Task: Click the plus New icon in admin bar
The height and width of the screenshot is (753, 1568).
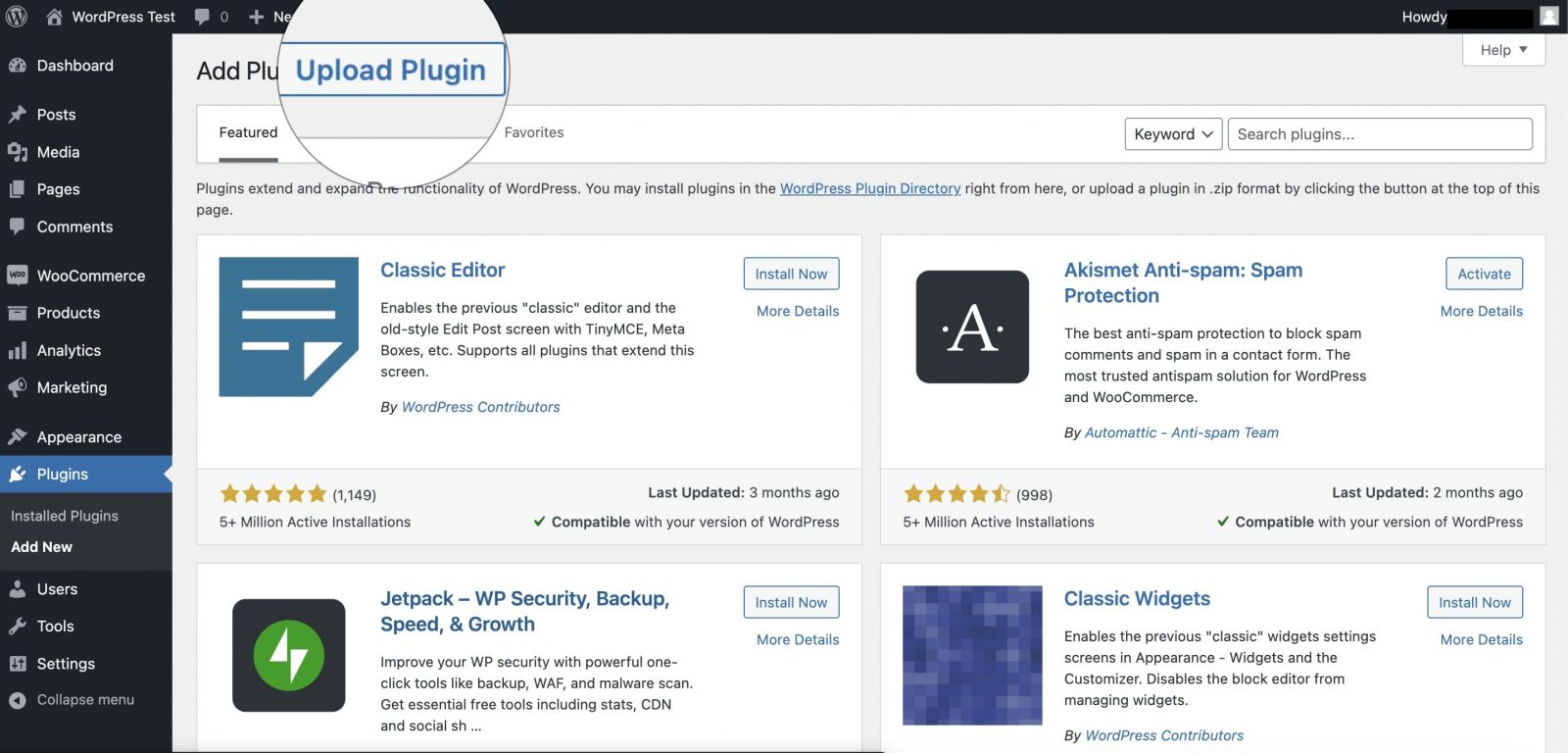Action: (x=256, y=17)
